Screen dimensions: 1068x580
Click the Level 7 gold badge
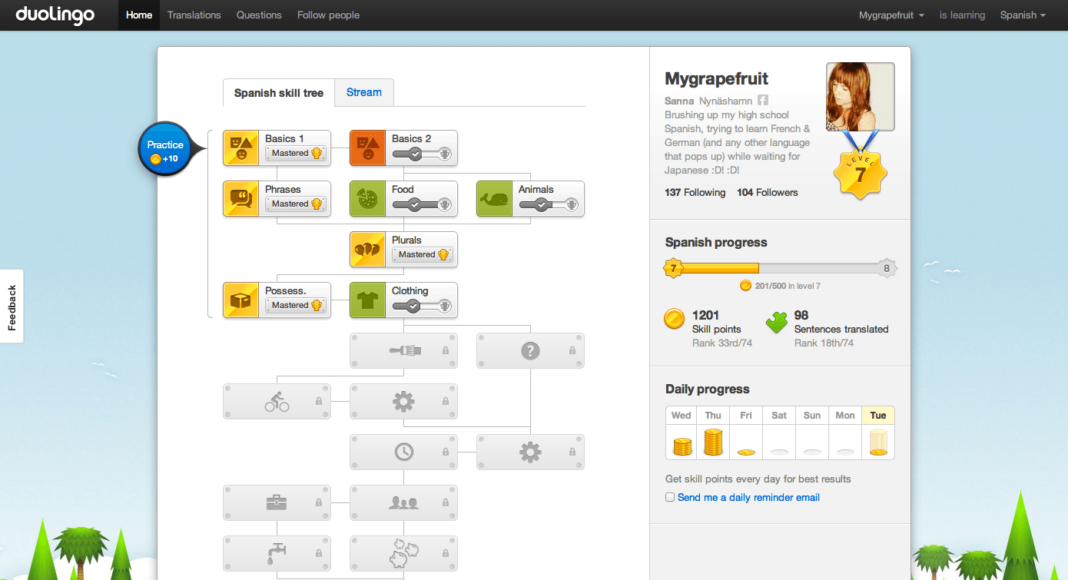click(x=860, y=174)
